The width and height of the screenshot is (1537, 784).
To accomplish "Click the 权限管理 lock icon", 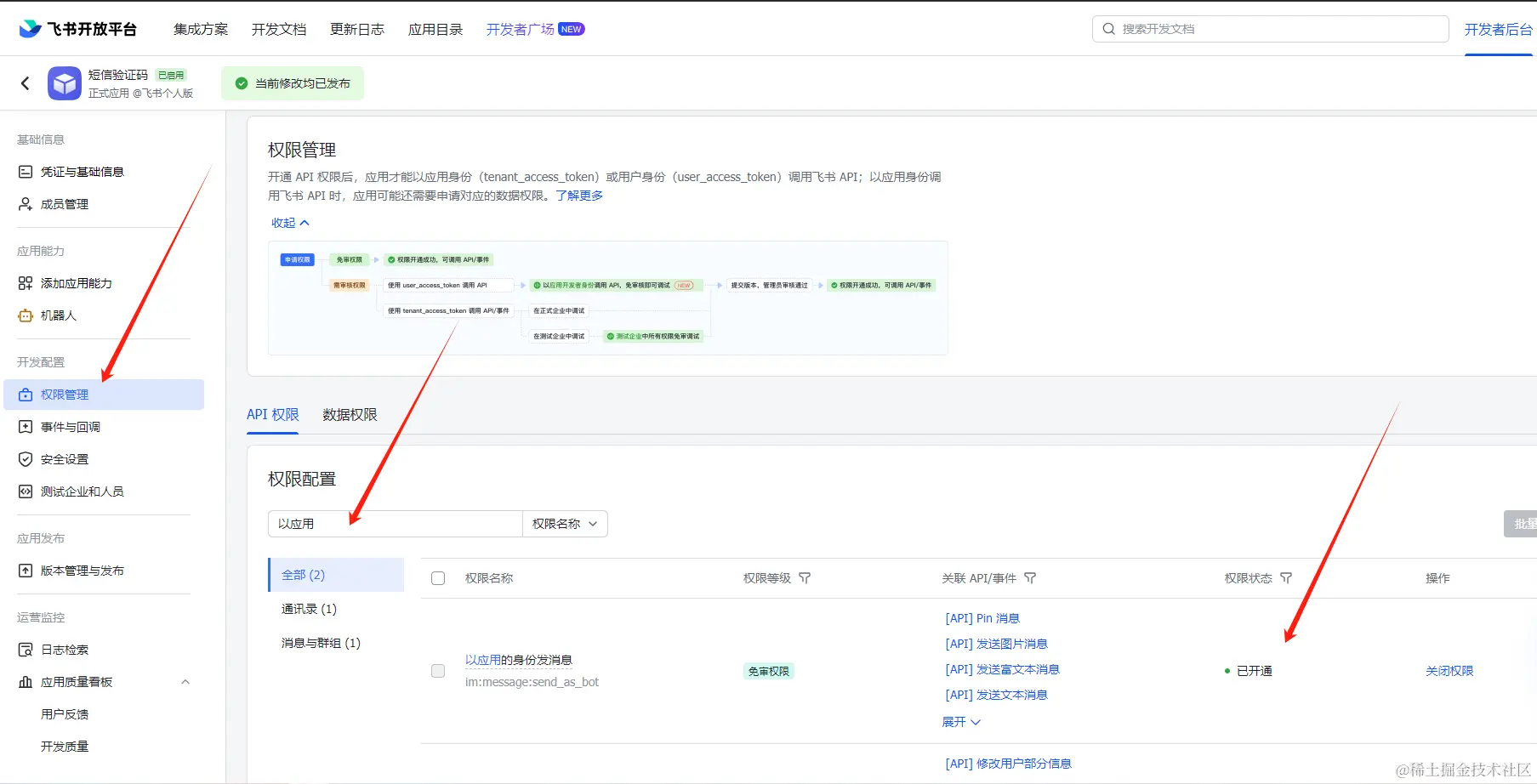I will point(26,395).
